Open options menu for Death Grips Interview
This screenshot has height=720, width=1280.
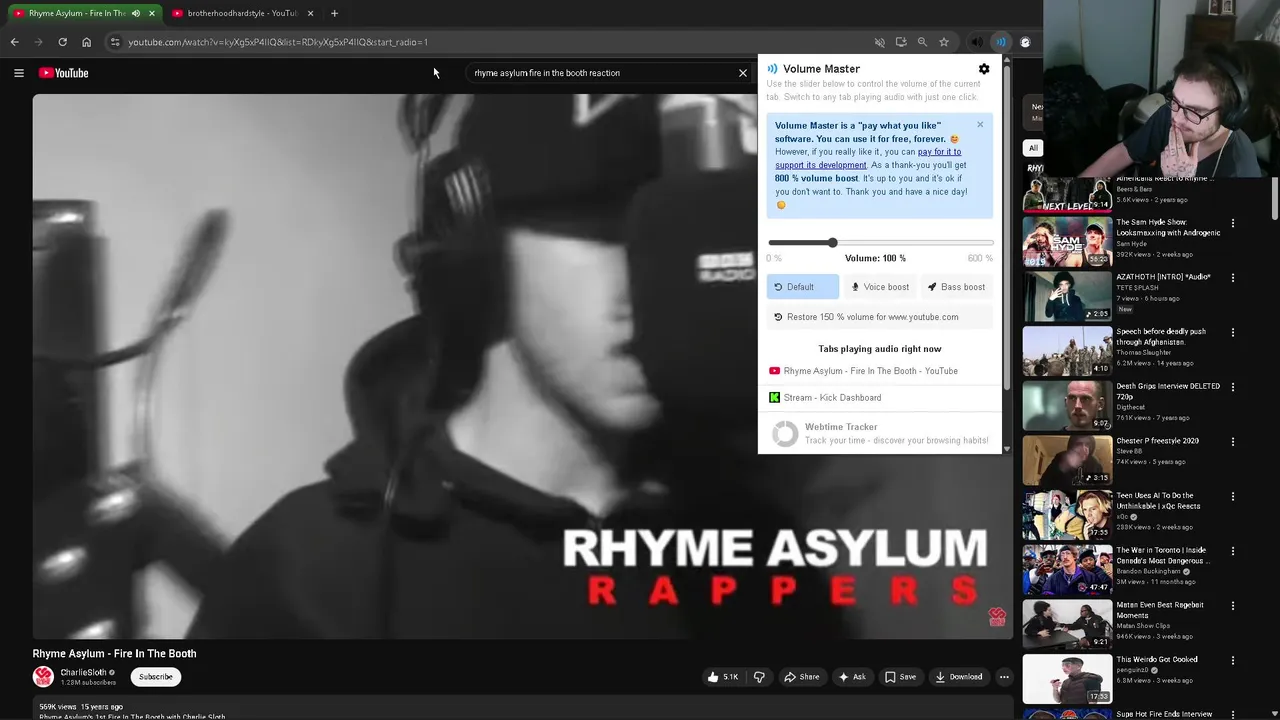point(1233,387)
